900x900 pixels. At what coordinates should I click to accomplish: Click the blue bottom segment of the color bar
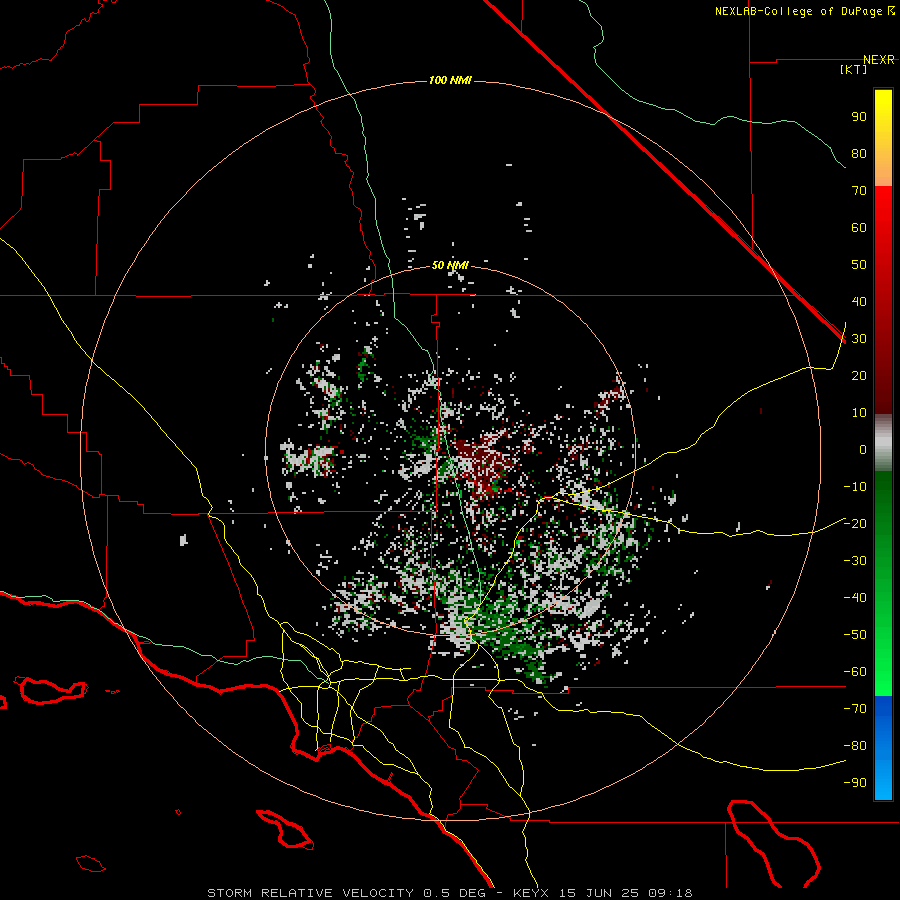883,748
